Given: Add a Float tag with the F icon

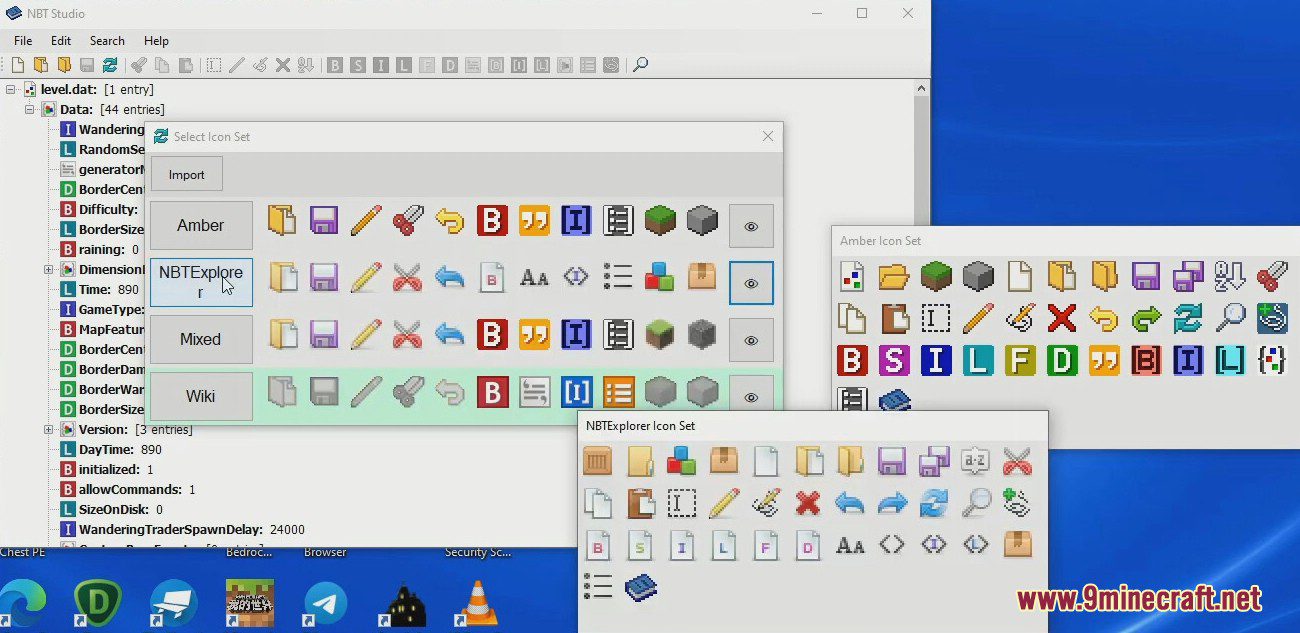Looking at the screenshot, I should coord(427,65).
